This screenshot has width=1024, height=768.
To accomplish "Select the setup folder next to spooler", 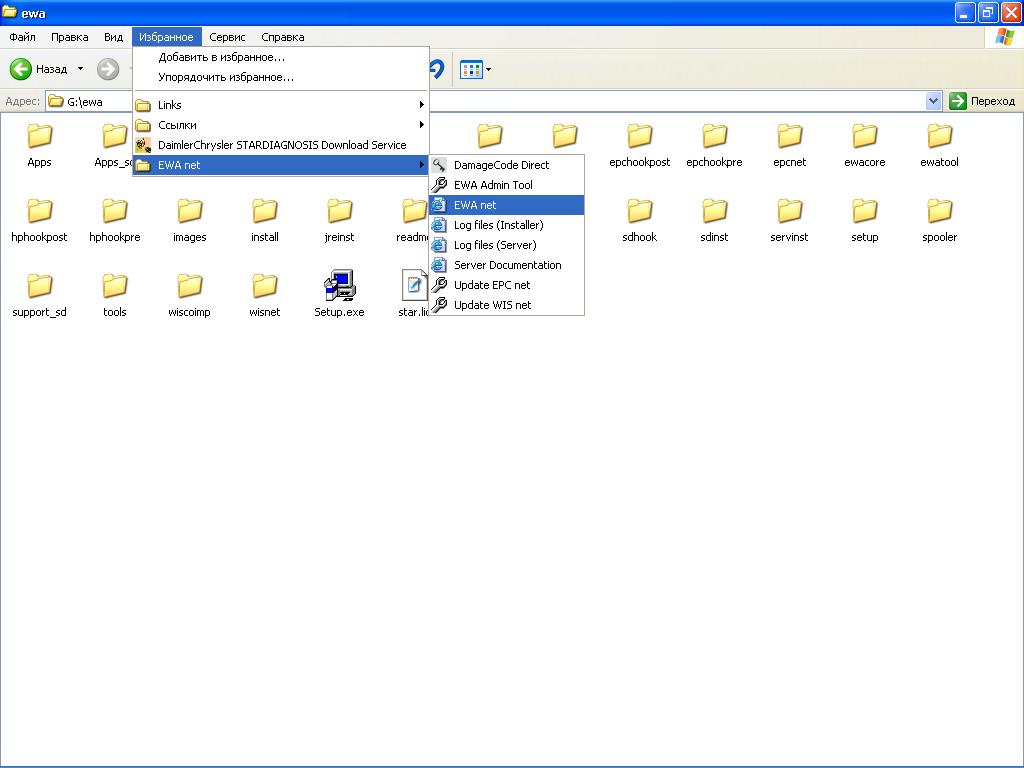I will point(865,220).
